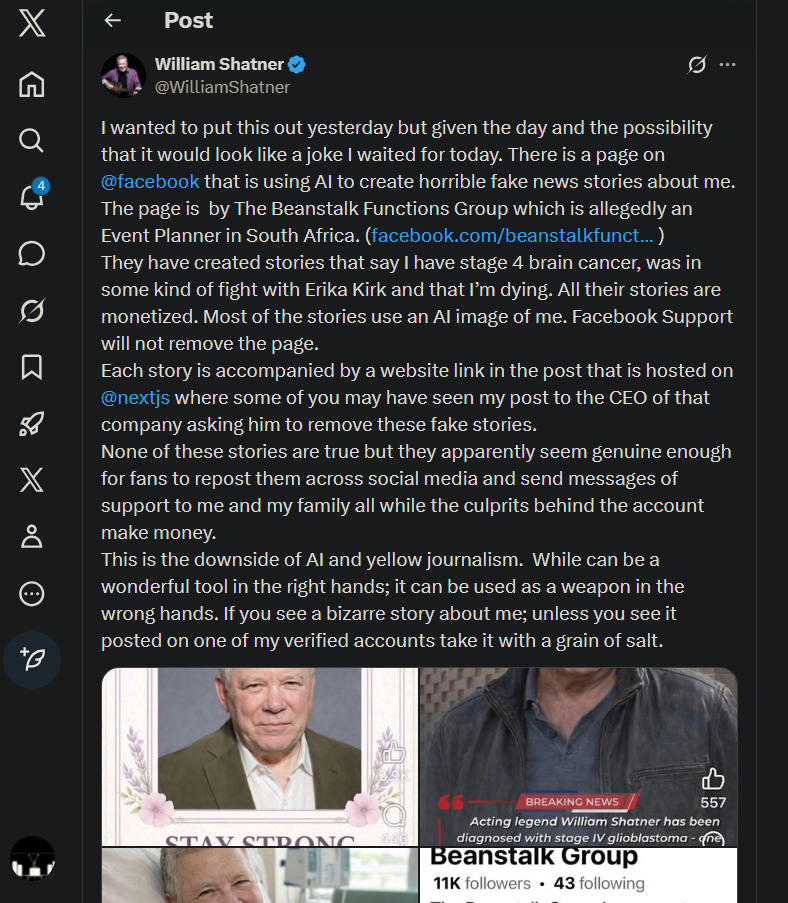Open the @nextjs mention link
This screenshot has width=788, height=903.
tap(135, 397)
